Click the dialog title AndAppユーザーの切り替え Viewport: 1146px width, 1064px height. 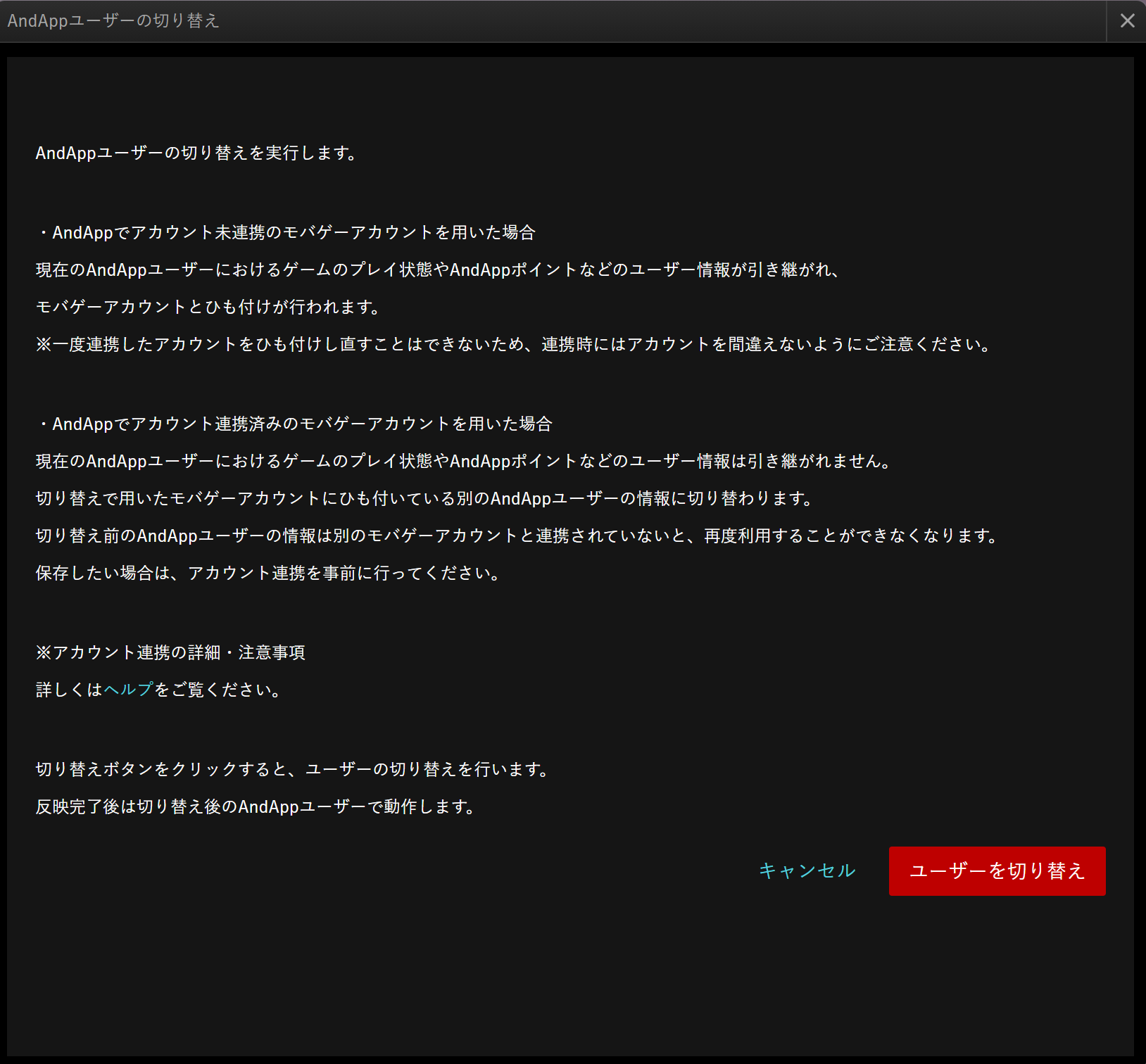tap(113, 21)
